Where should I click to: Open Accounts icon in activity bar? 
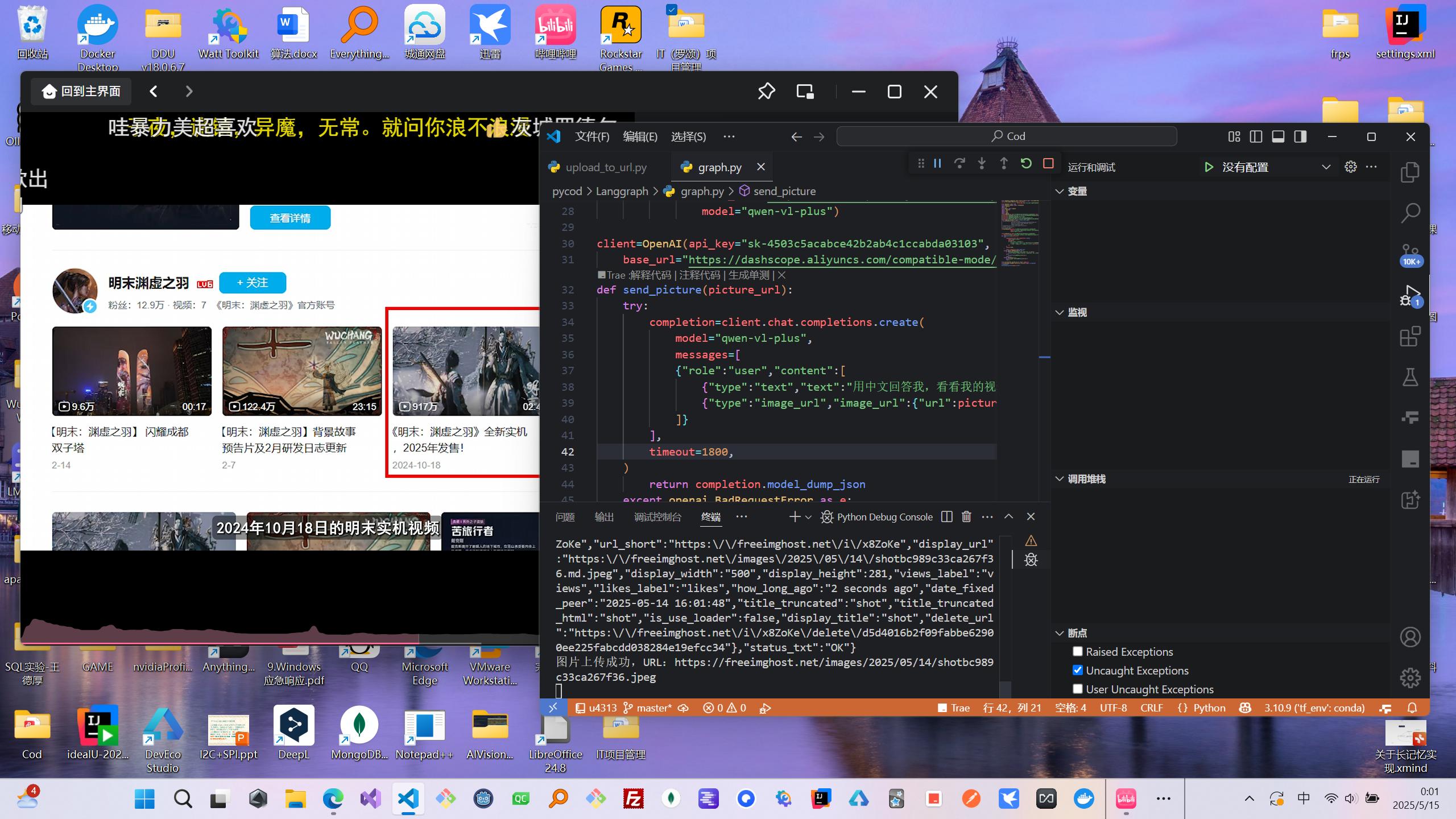[x=1410, y=637]
